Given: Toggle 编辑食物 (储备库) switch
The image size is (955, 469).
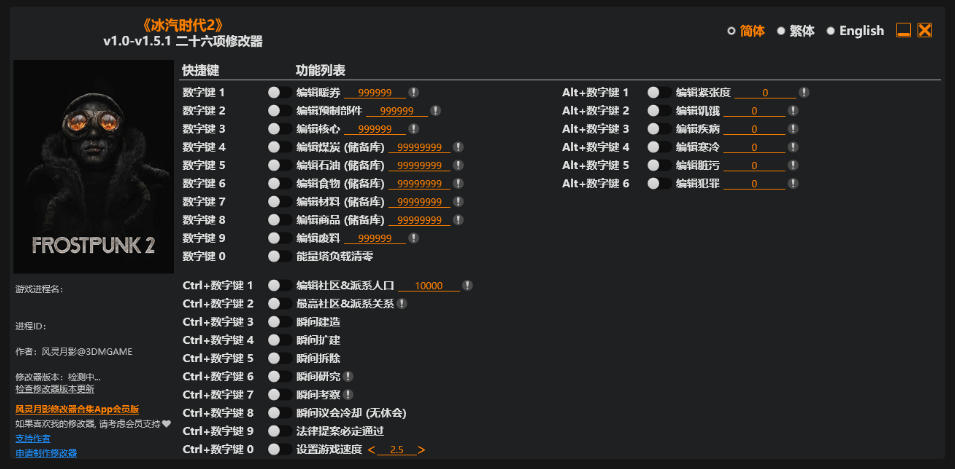Looking at the screenshot, I should tap(280, 183).
